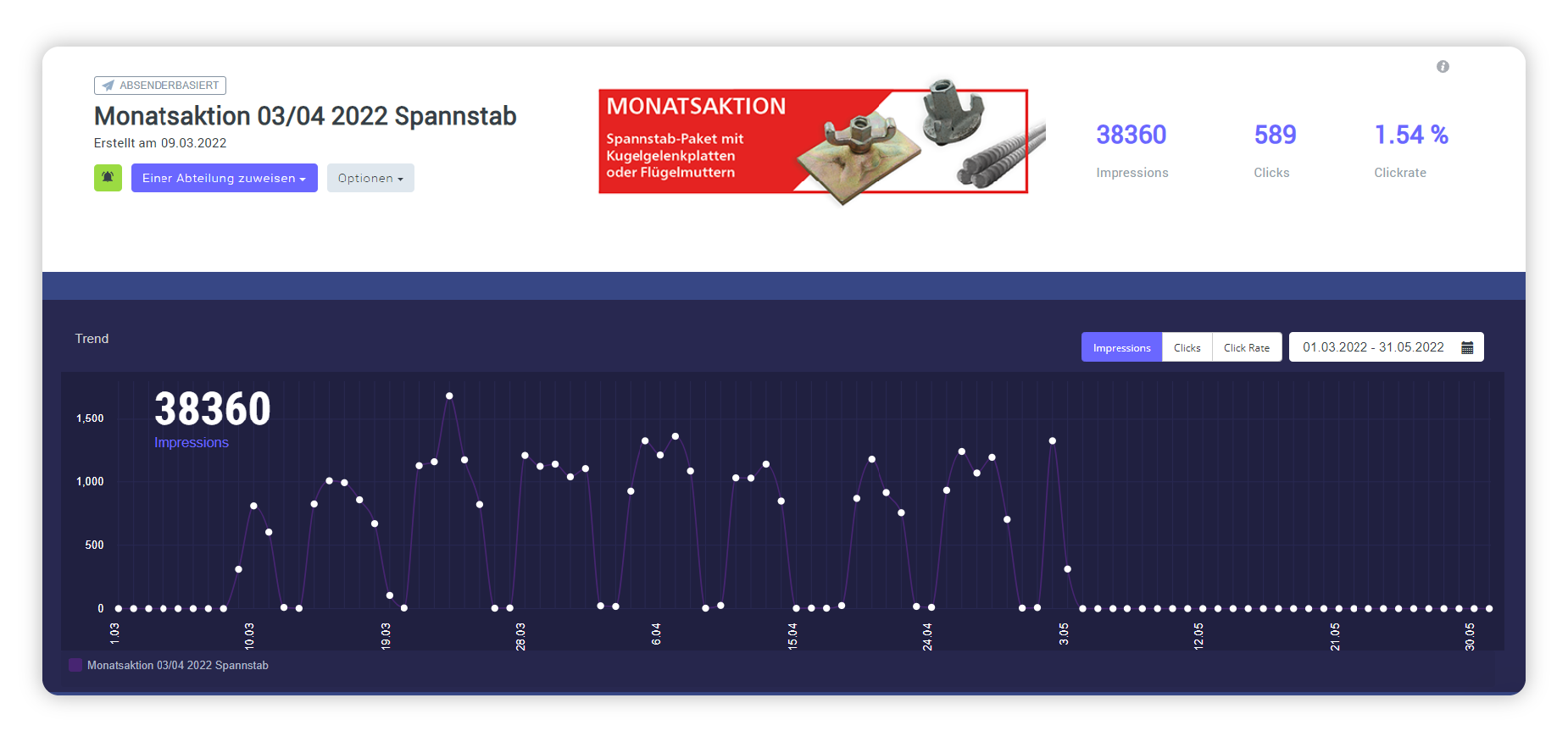Expand the 'Einer Abteilung zuweisen' dropdown
This screenshot has height=742, width=1568.
click(x=224, y=178)
